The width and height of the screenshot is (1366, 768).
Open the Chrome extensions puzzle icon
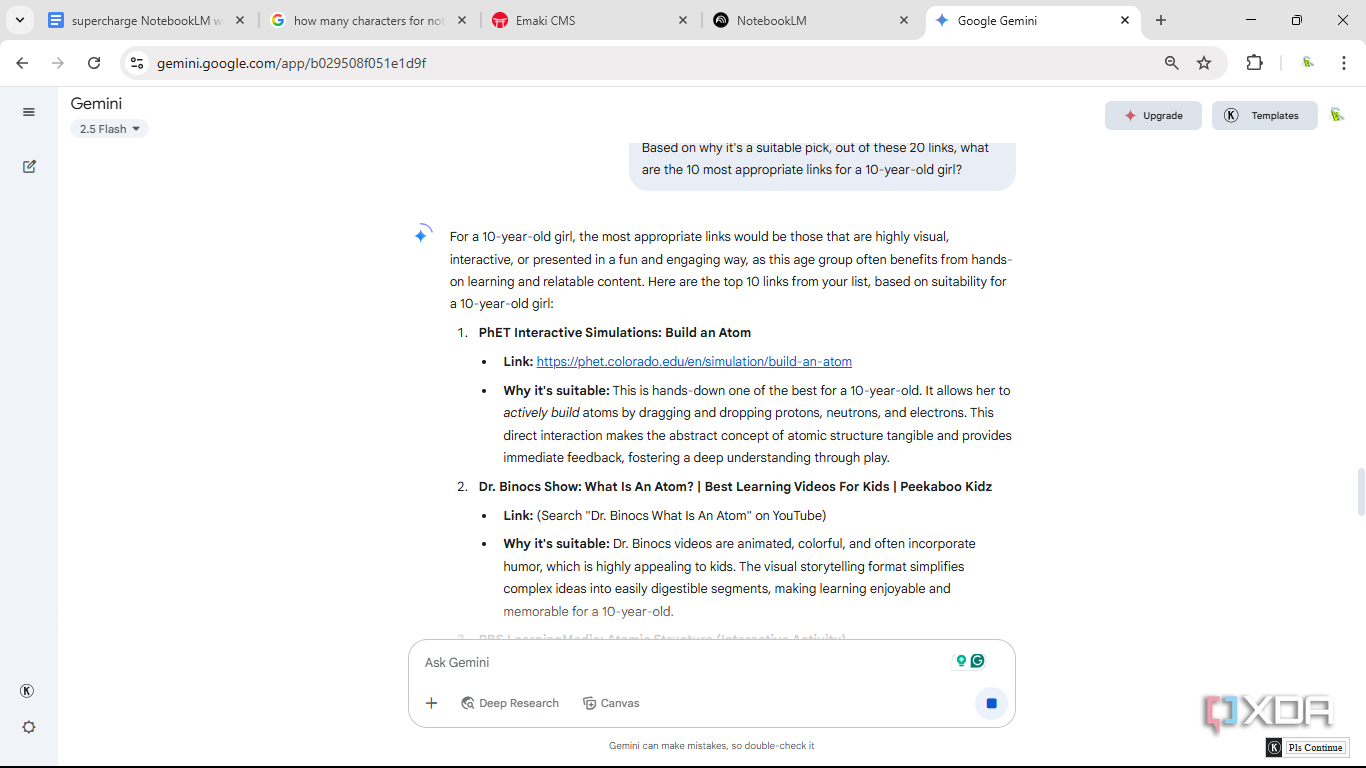[1254, 63]
